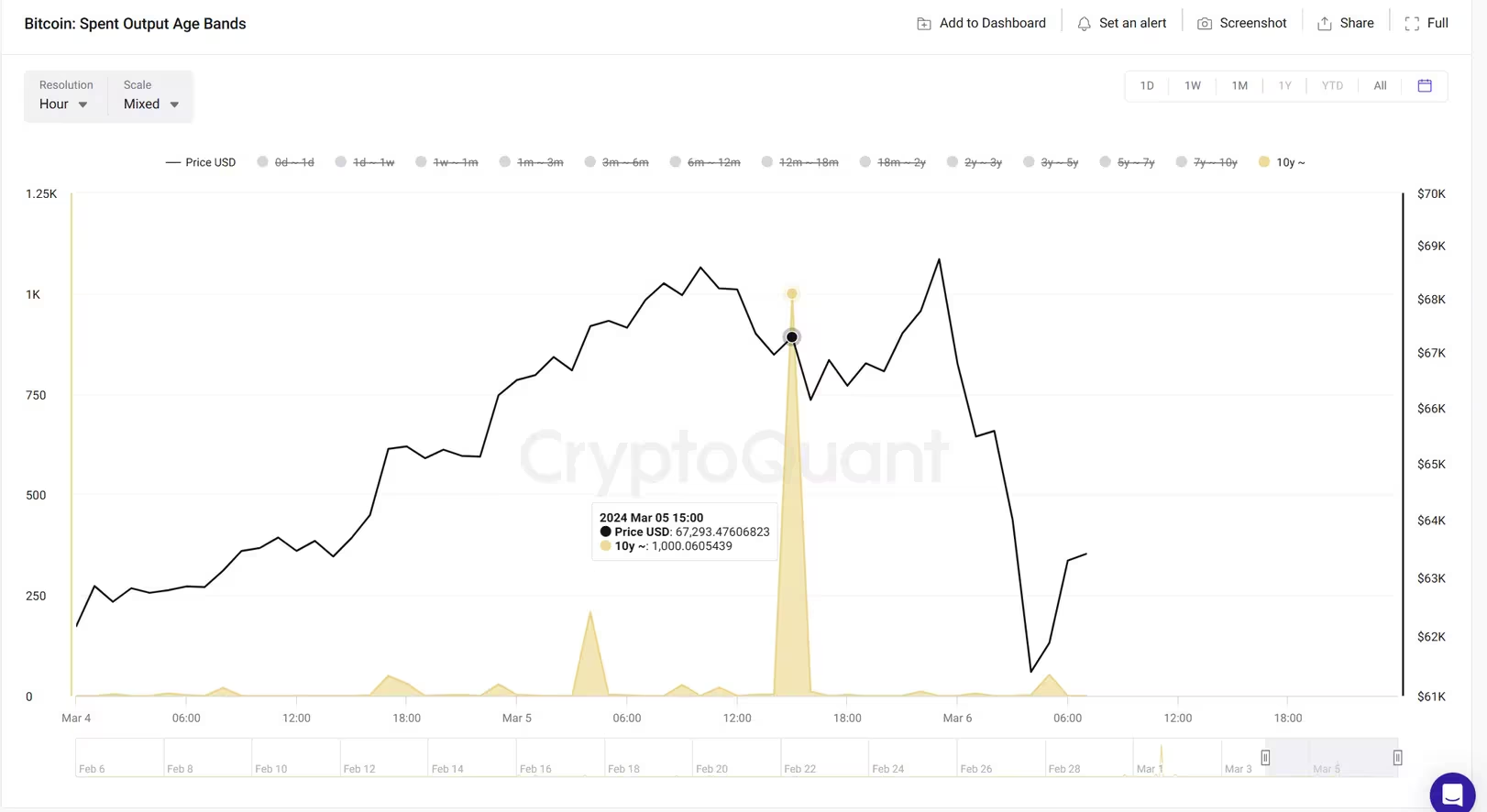Enable the 3m ~ 6m age band series

pyautogui.click(x=616, y=162)
